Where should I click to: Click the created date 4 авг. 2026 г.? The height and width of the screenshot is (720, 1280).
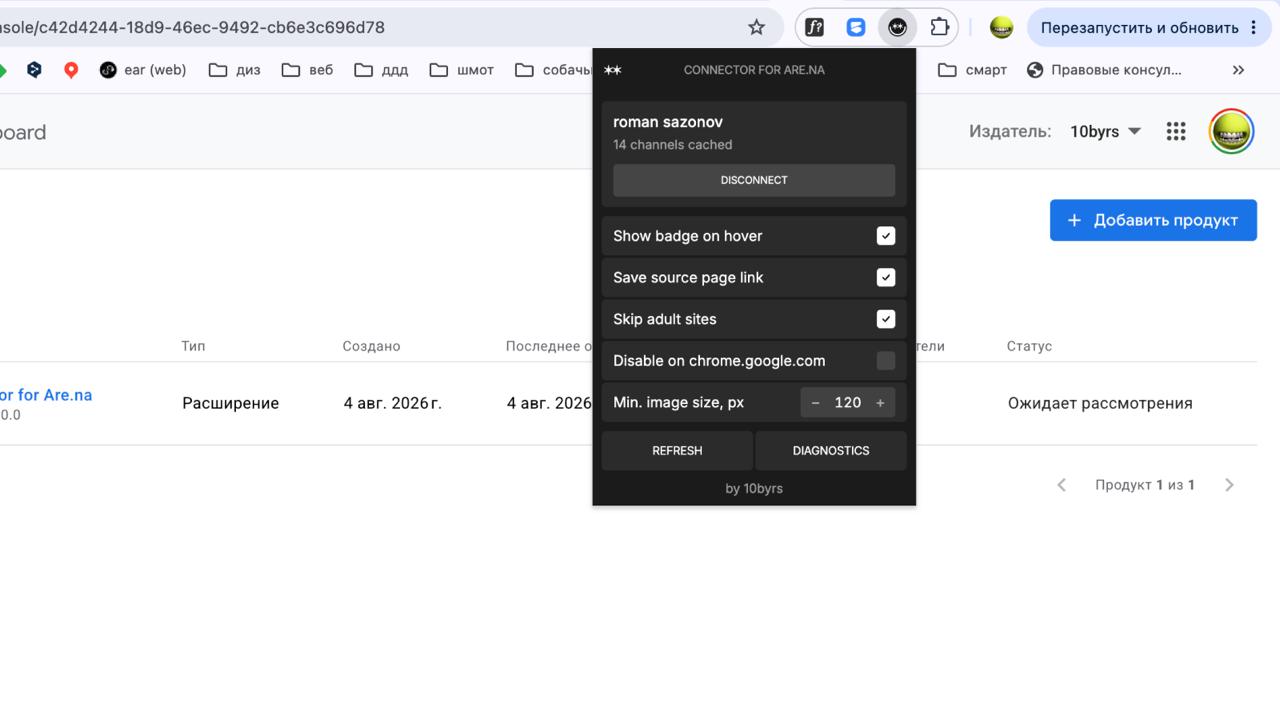pyautogui.click(x=392, y=404)
